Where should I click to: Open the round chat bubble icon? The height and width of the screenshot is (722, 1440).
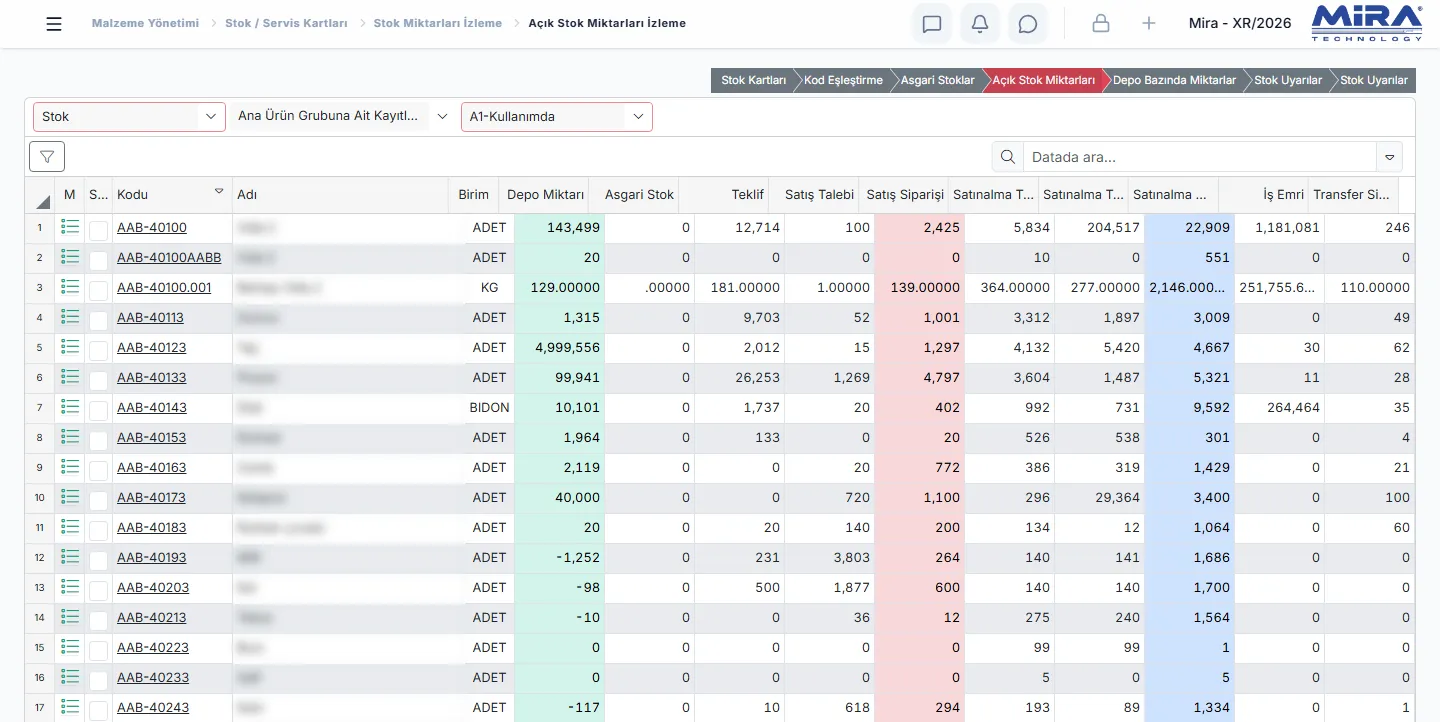[1028, 24]
